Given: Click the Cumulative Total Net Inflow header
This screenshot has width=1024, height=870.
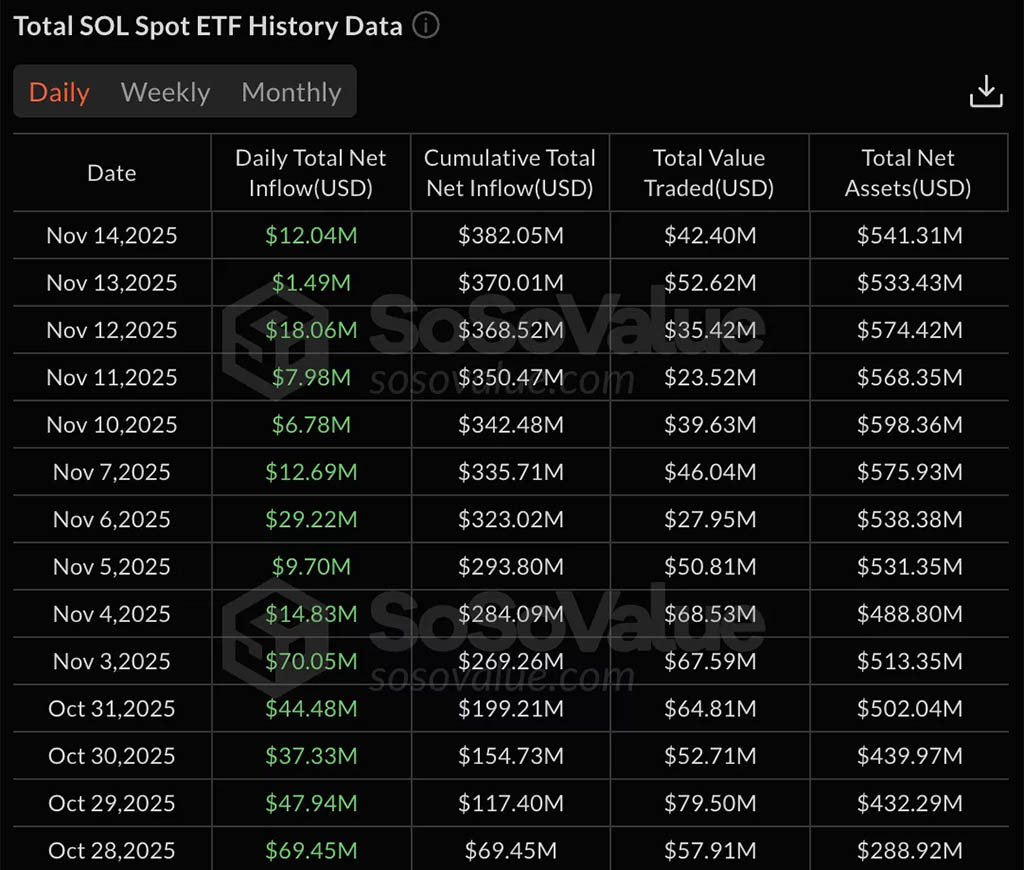Looking at the screenshot, I should pyautogui.click(x=510, y=173).
